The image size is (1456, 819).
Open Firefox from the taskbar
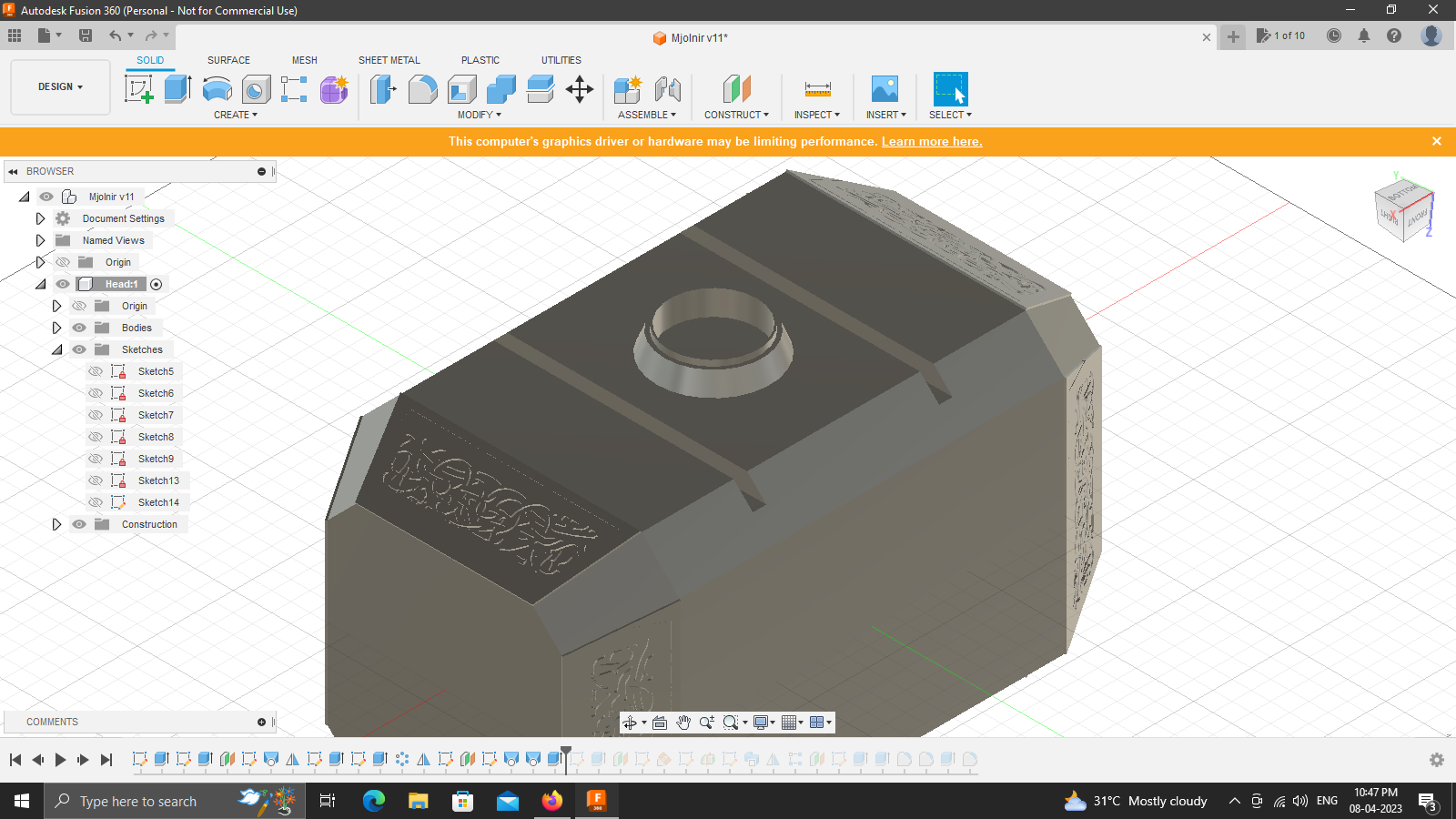pyautogui.click(x=552, y=801)
